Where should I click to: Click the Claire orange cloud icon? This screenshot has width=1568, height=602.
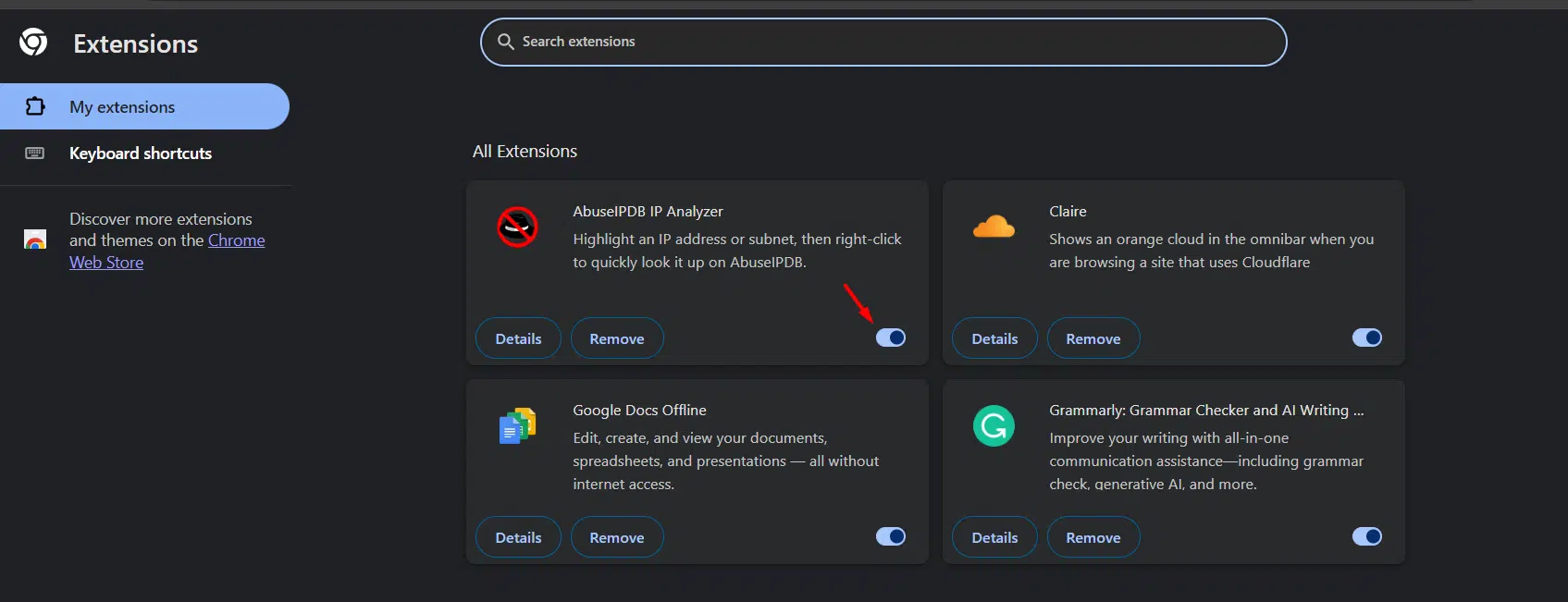[x=994, y=226]
